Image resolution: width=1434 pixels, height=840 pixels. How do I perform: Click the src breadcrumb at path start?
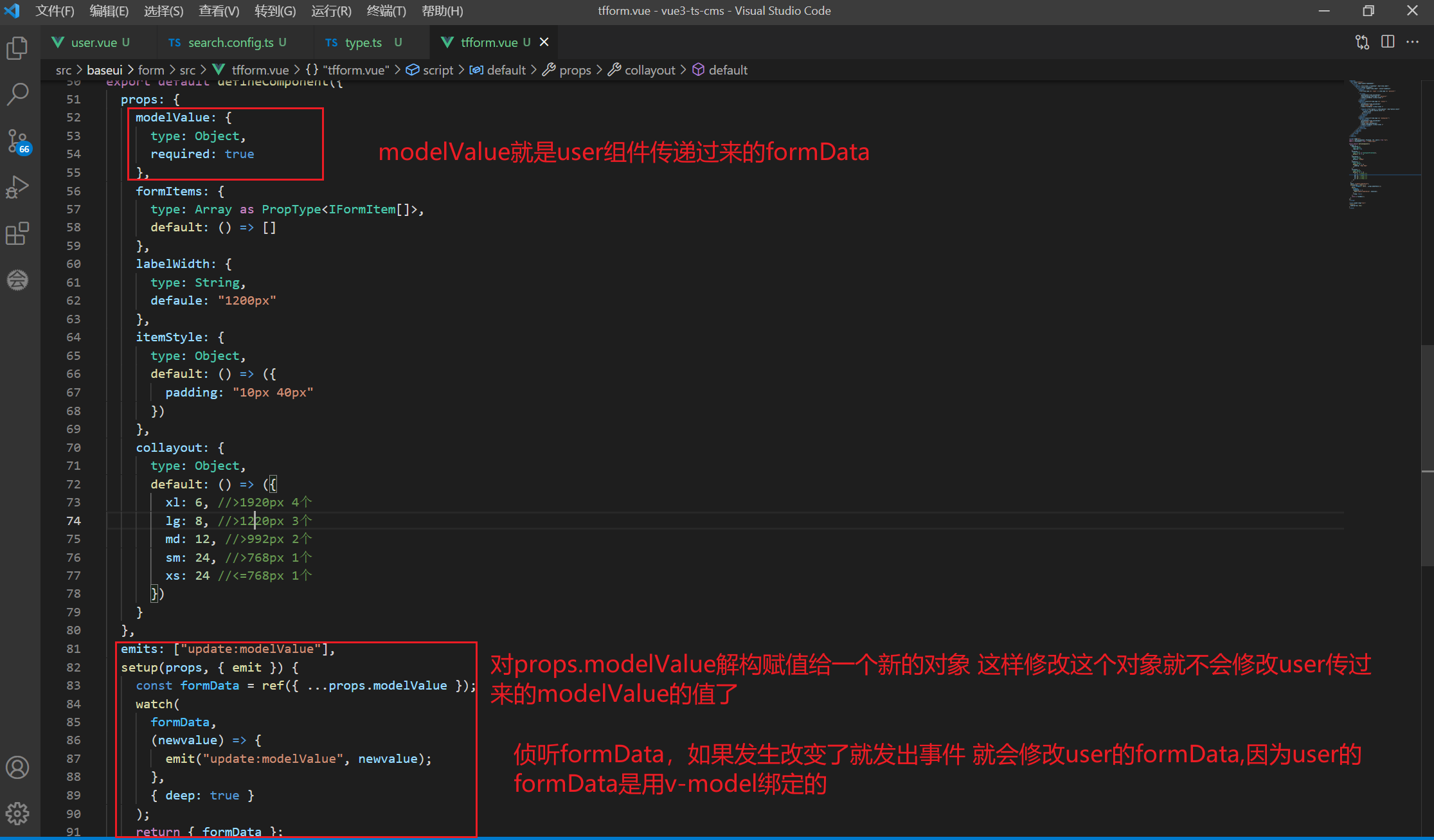point(63,70)
